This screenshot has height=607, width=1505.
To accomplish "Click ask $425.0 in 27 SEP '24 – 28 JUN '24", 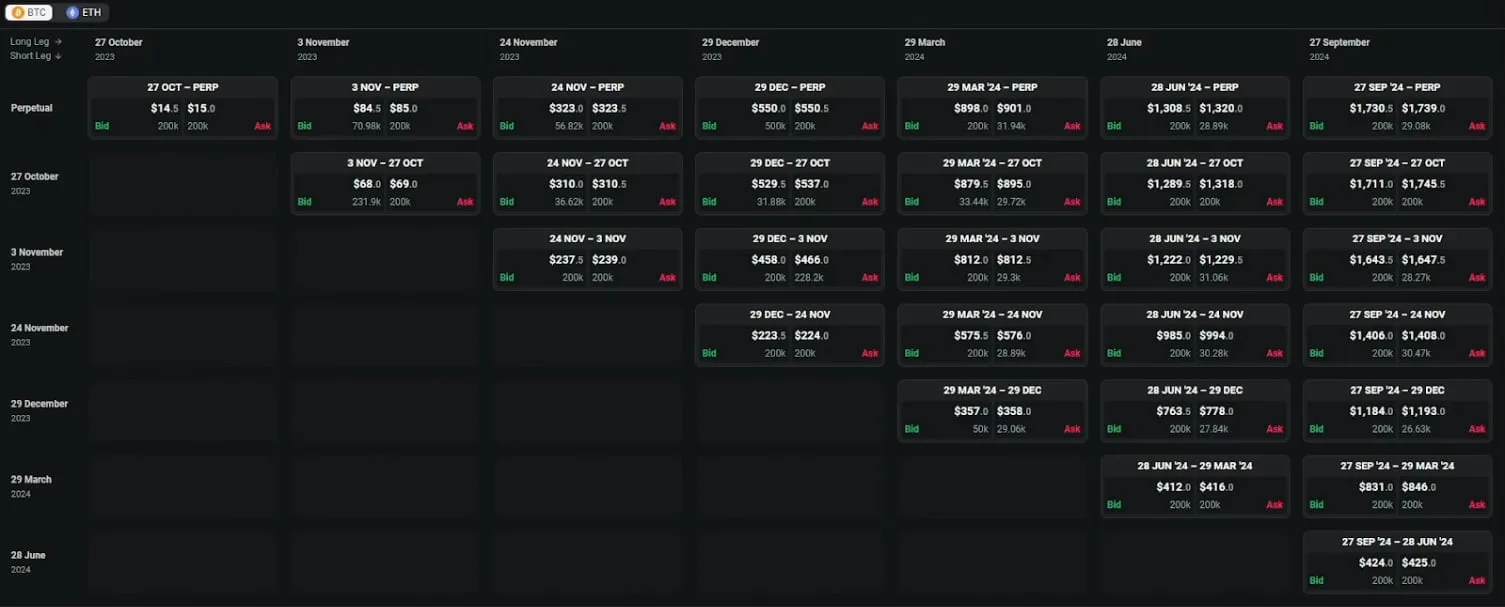I will [x=1419, y=563].
